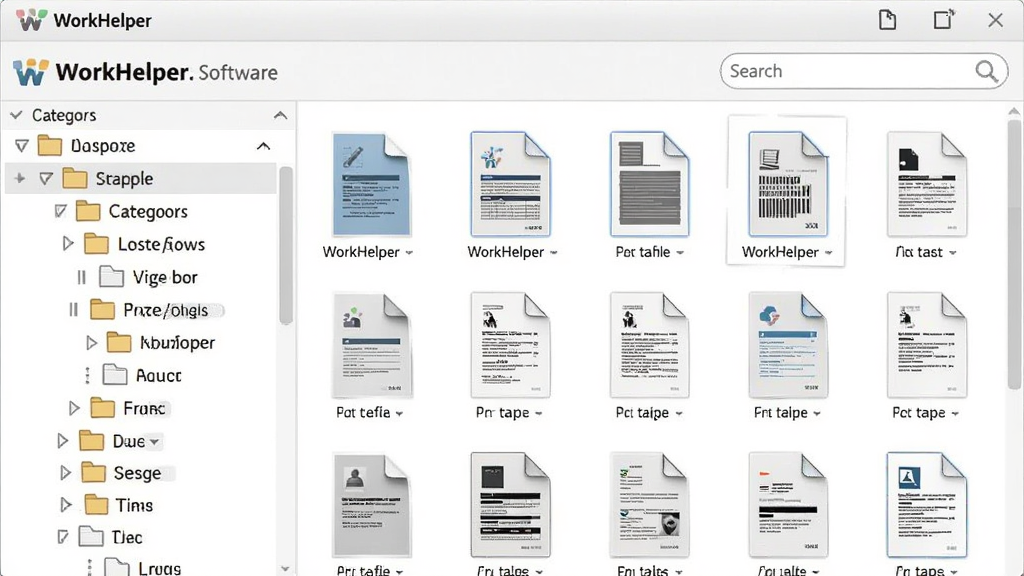Image resolution: width=1024 pixels, height=576 pixels.
Task: Select the Tlec folder
Action: click(x=110, y=537)
